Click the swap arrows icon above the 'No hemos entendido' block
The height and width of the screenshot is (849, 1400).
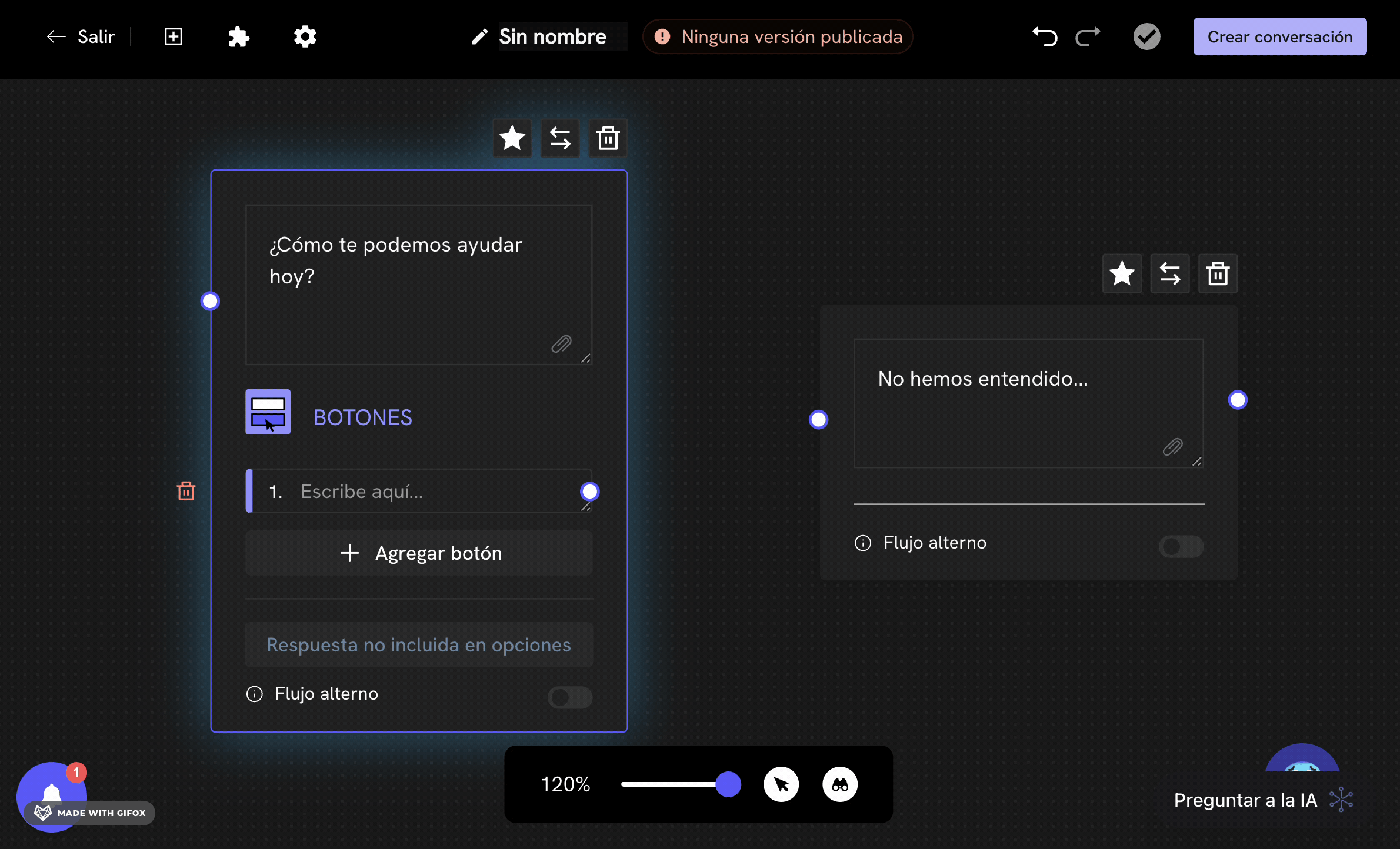click(1169, 274)
